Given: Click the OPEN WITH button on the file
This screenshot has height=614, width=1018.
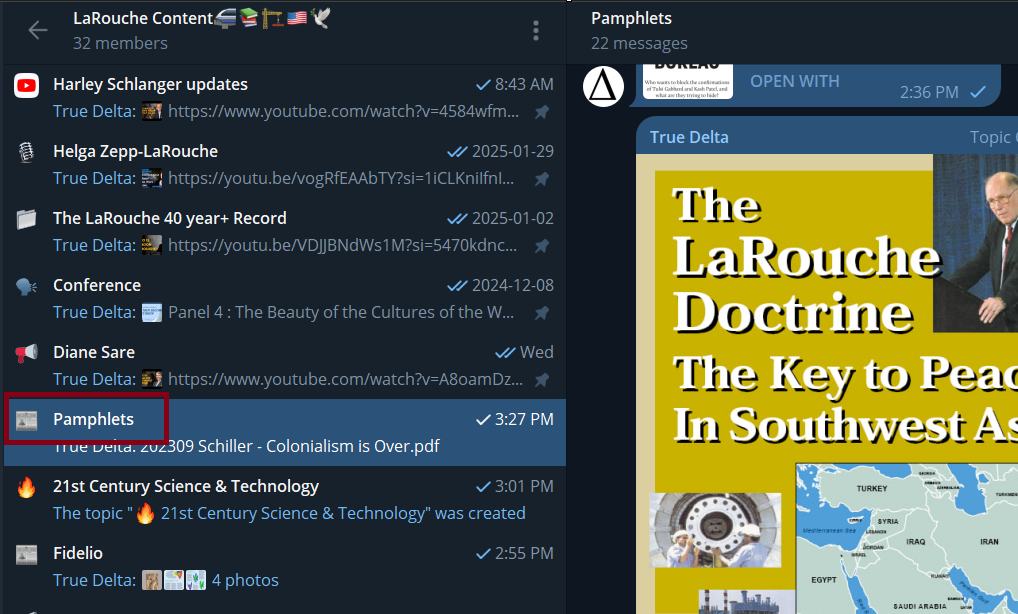Looking at the screenshot, I should 795,81.
